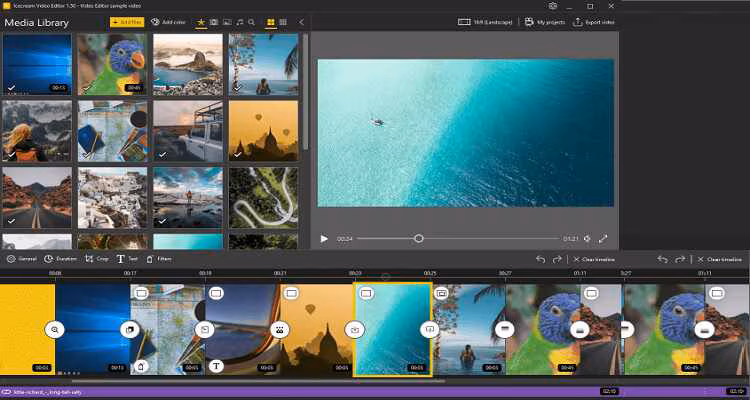750x400 pixels.
Task: Filter library by audio music note icon
Action: tap(239, 21)
